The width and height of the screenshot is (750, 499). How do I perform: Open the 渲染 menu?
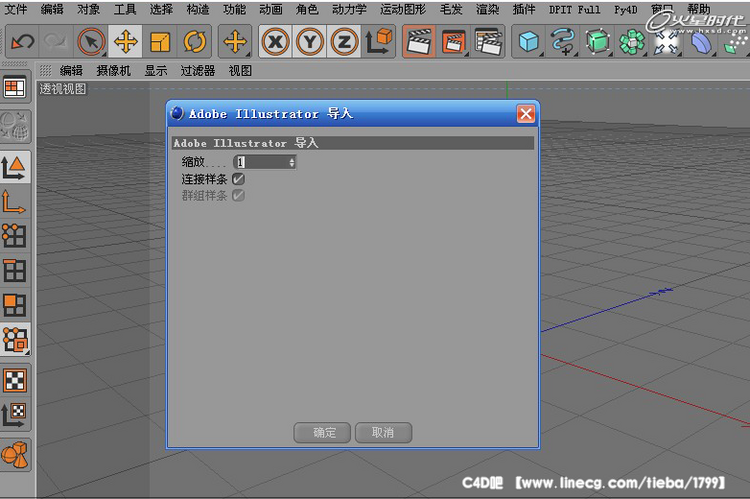point(487,9)
